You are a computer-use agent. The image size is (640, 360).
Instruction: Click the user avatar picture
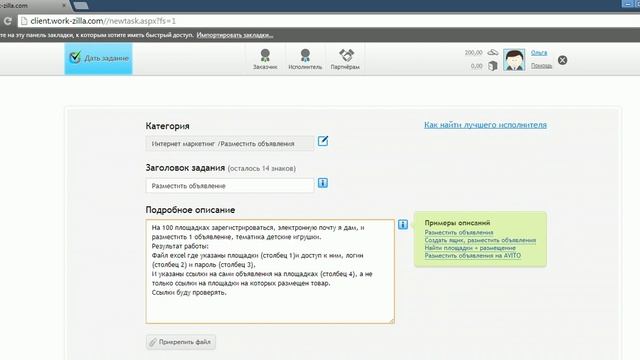[514, 60]
